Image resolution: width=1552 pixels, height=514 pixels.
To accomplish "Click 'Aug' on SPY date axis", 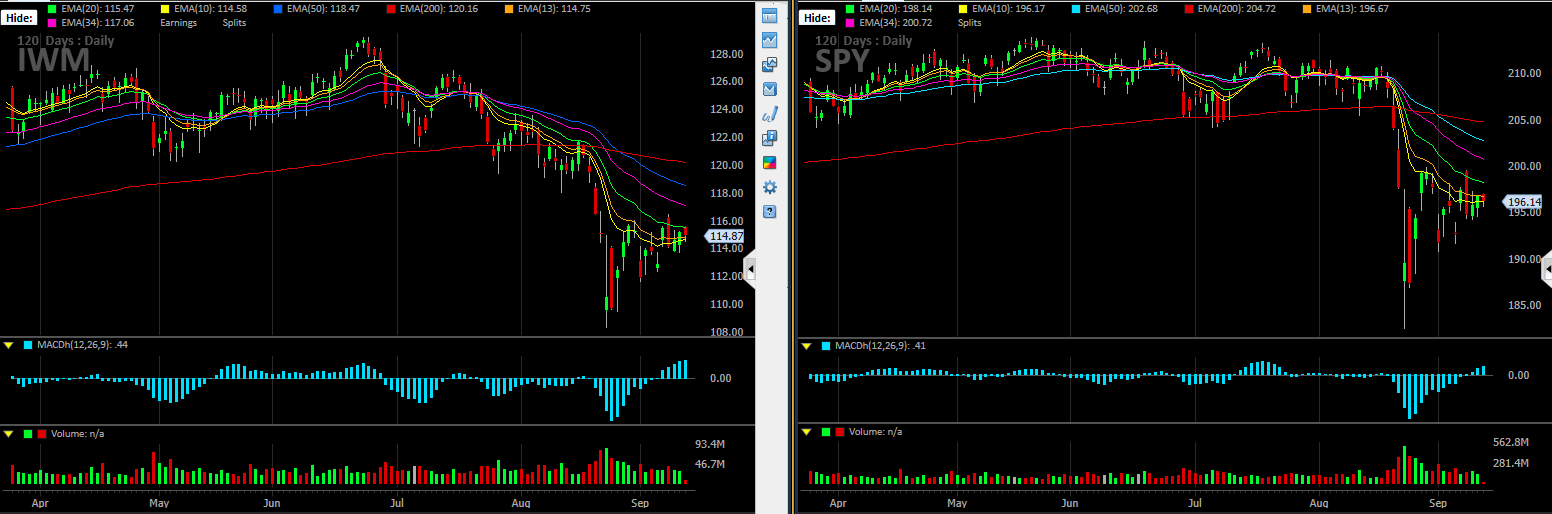I will pos(1320,504).
